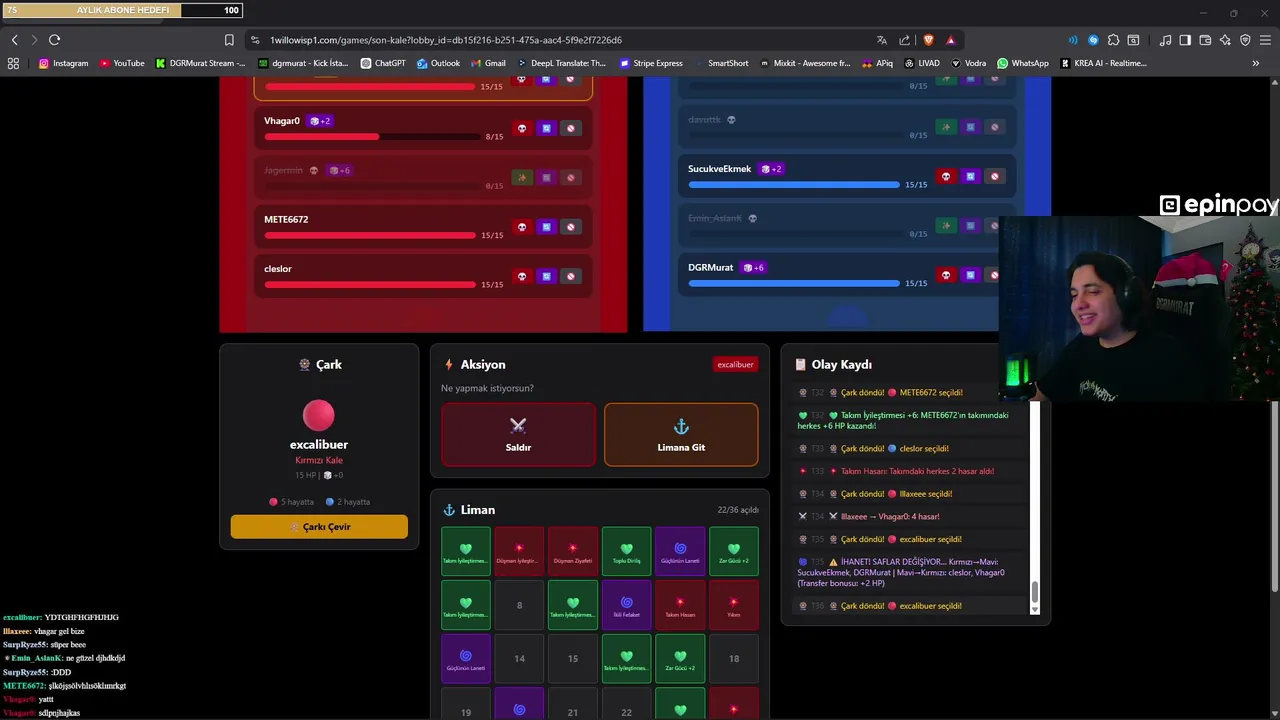Open the extensions puzzle icon
This screenshot has height=720, width=1280.
click(x=1113, y=40)
